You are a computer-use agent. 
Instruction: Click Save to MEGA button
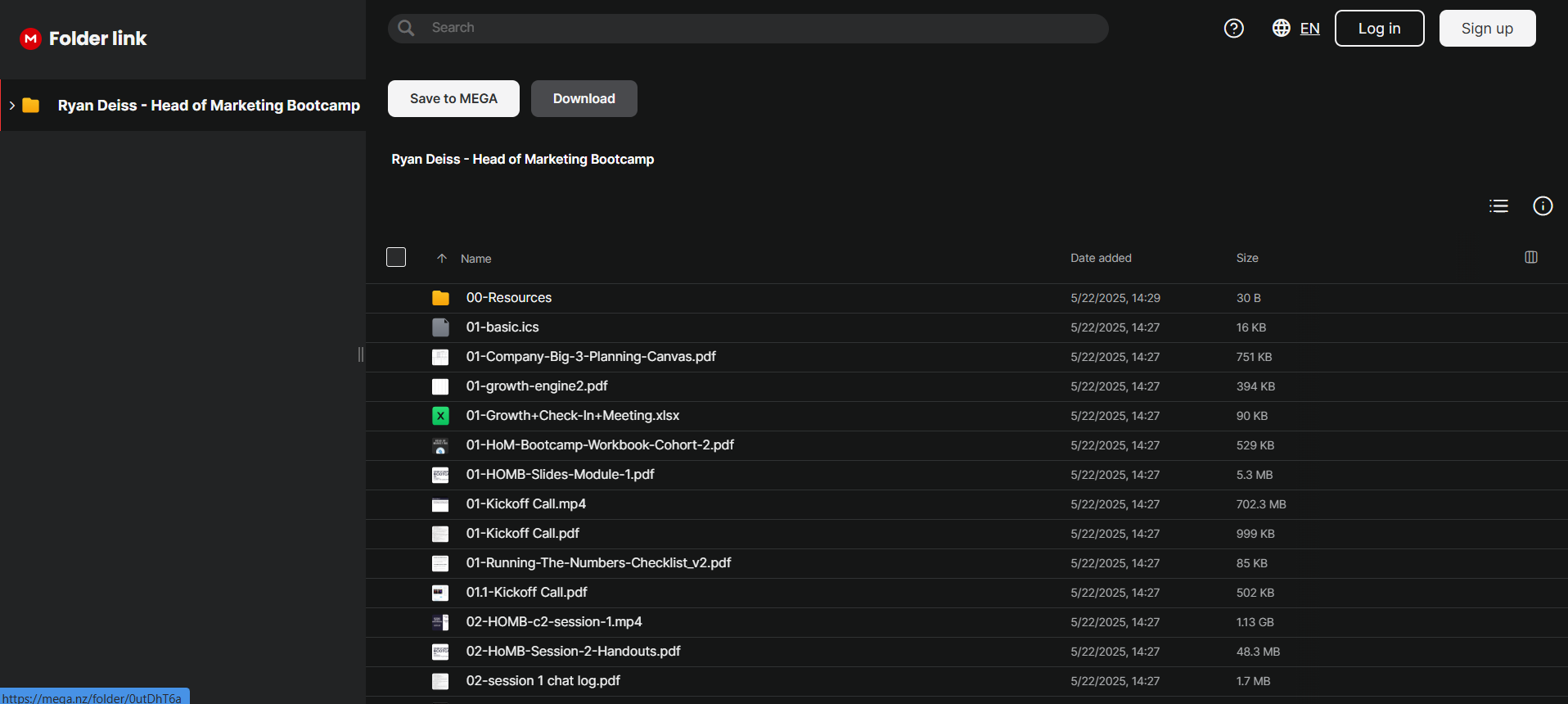click(x=453, y=98)
